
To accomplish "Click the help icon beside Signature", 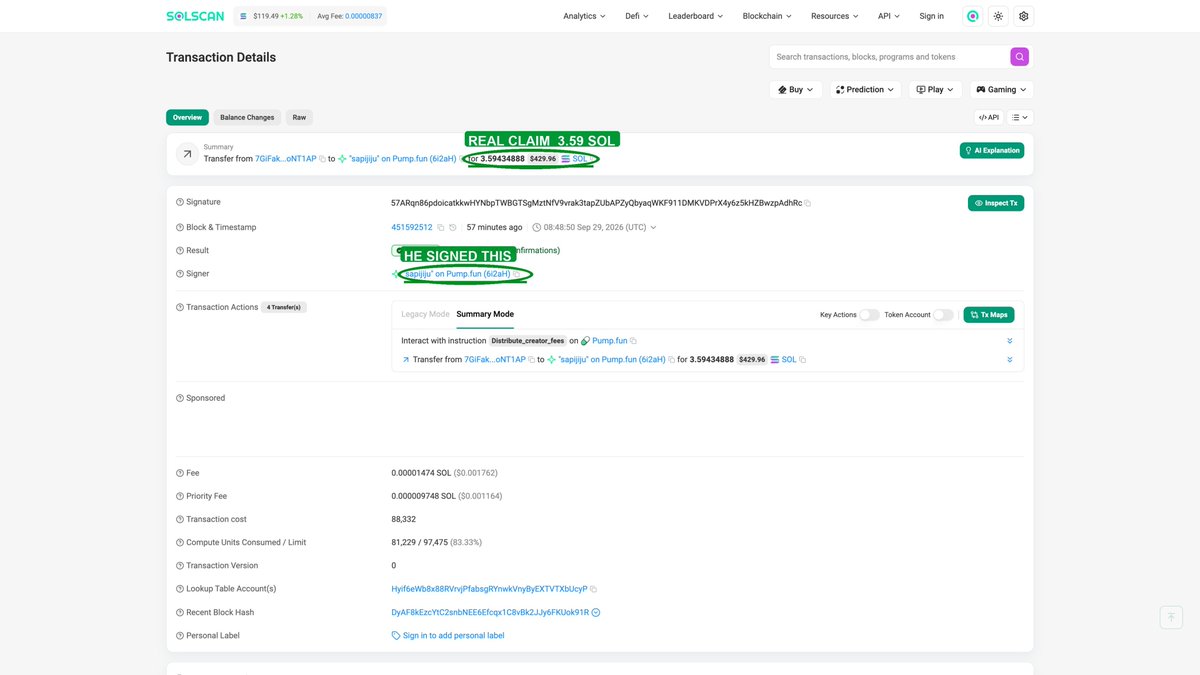I will [x=180, y=203].
